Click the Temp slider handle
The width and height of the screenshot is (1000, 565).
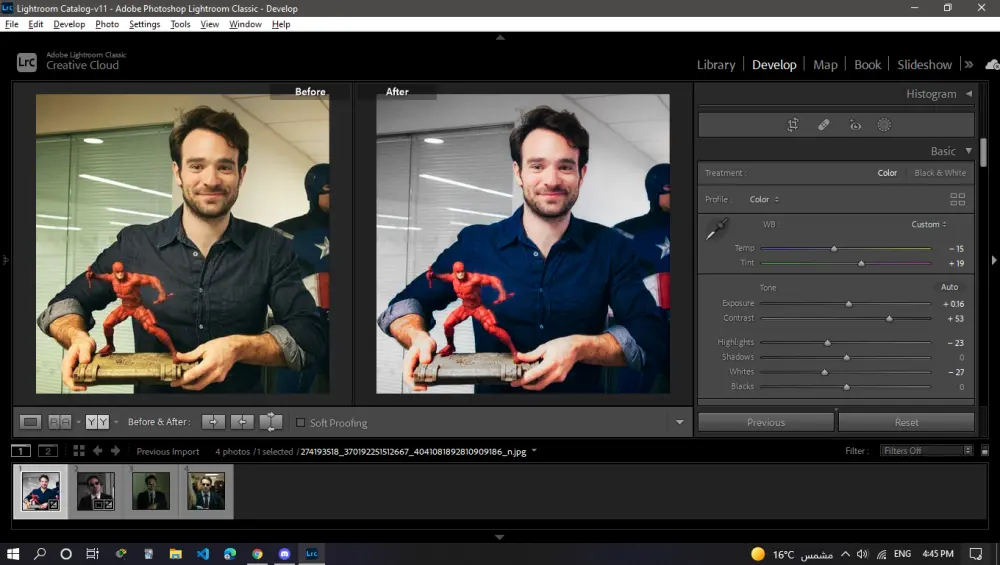834,249
